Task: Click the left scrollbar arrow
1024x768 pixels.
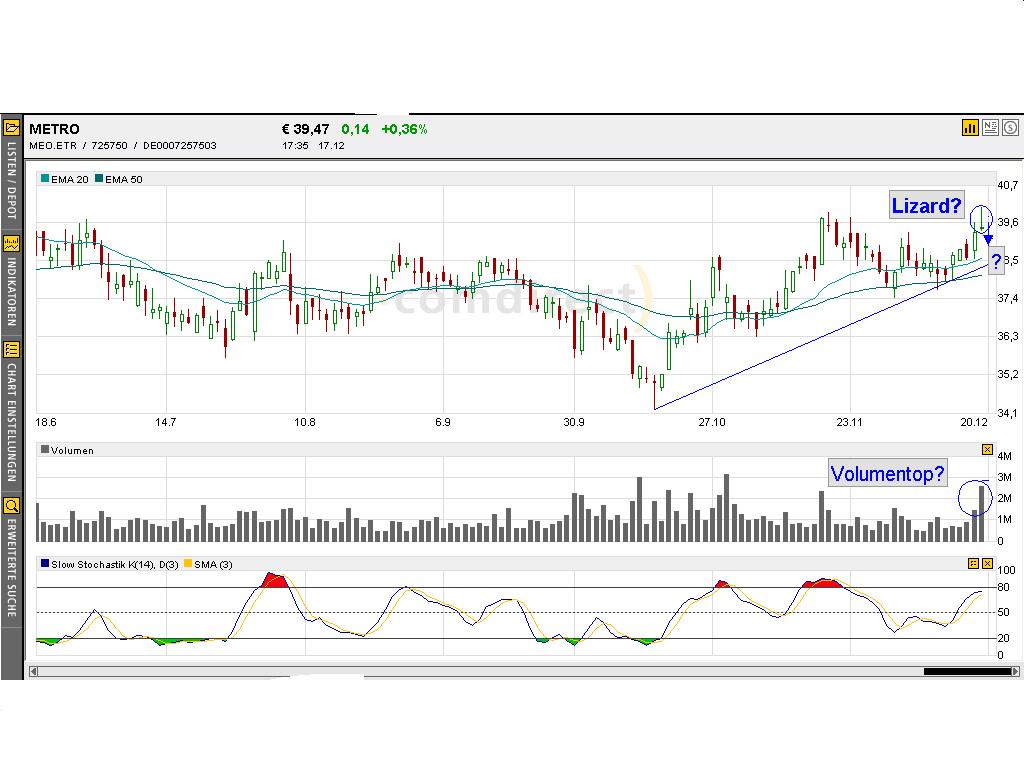Action: tap(33, 671)
